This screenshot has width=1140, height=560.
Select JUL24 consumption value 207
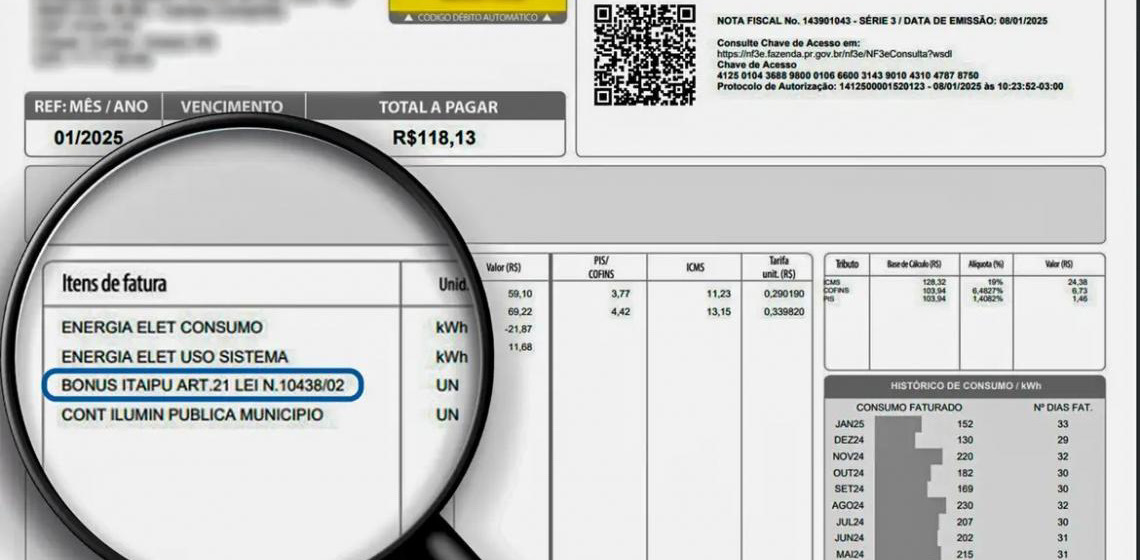coord(965,521)
